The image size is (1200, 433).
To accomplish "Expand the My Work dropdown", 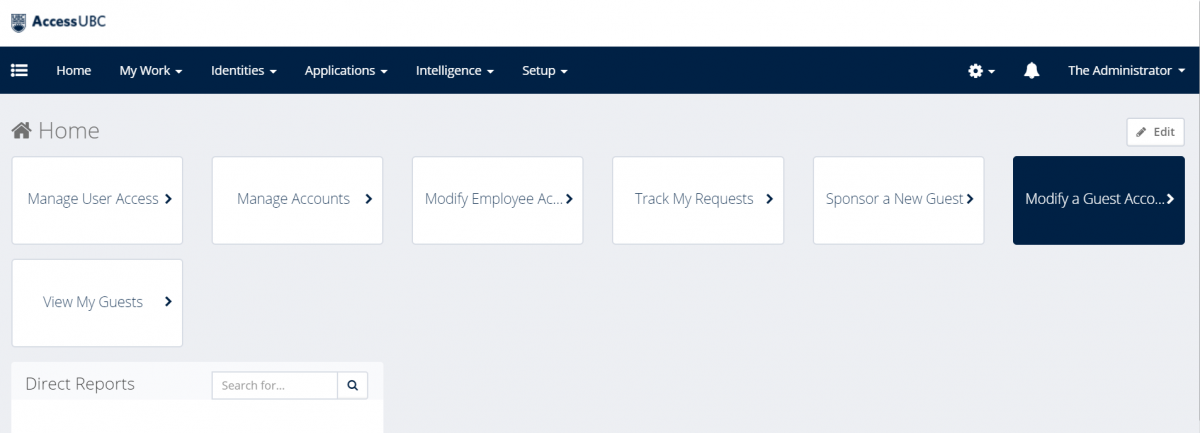I will click(x=151, y=70).
